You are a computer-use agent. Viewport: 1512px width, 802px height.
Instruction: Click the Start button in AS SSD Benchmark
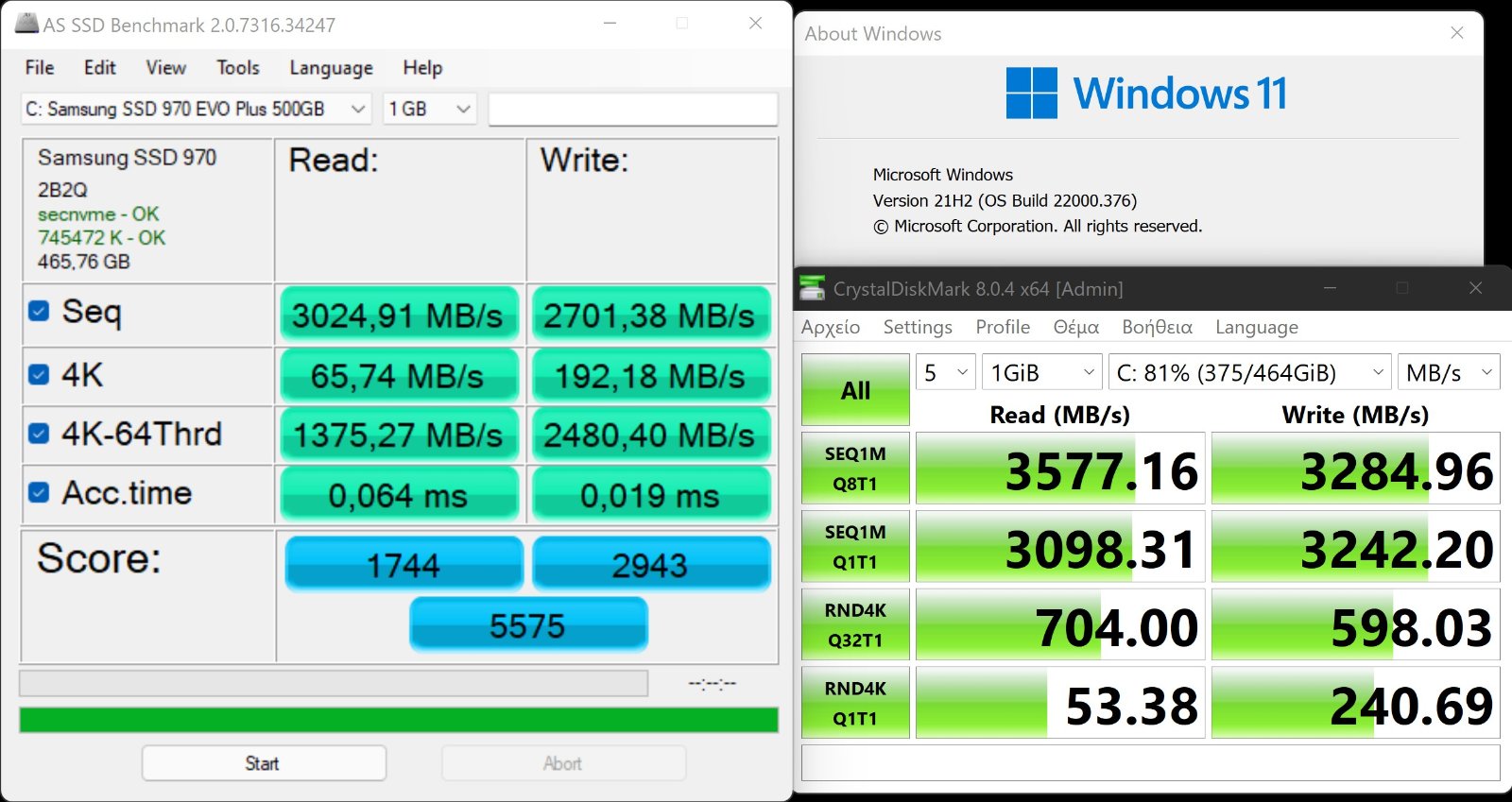point(264,763)
